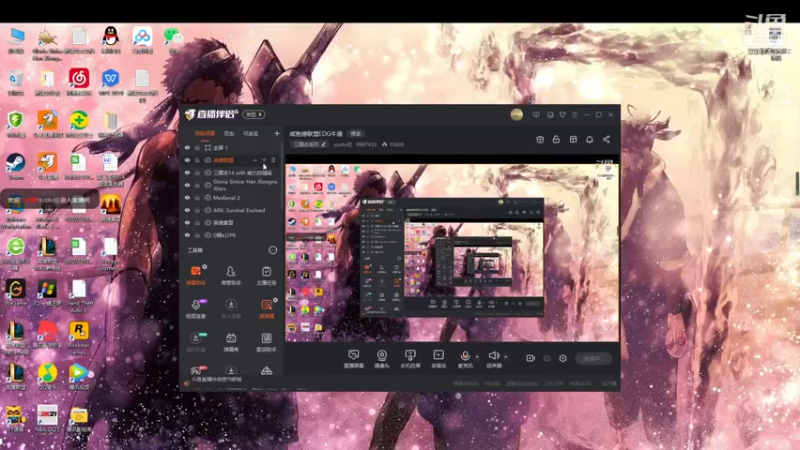
Task: Open the Steam desktop icon
Action: (15, 165)
